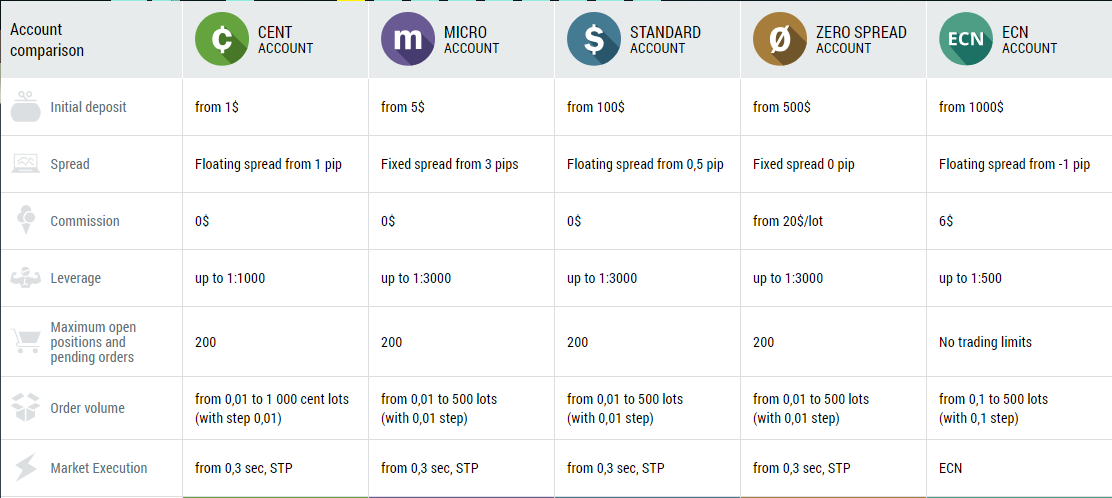The width and height of the screenshot is (1112, 498).
Task: Click the Spread laptop chart icon
Action: click(26, 164)
